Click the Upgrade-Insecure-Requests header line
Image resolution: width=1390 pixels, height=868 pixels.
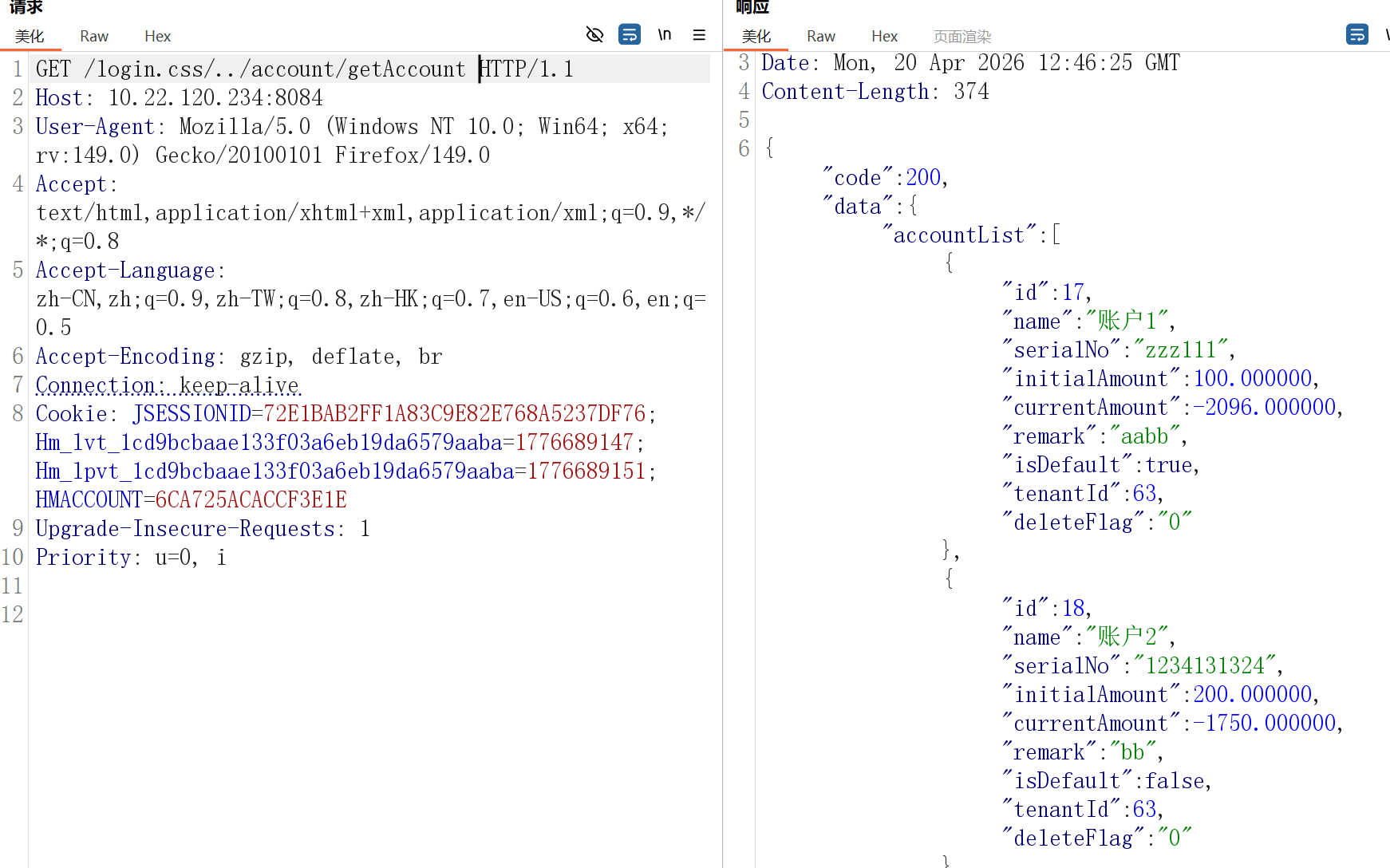click(203, 529)
